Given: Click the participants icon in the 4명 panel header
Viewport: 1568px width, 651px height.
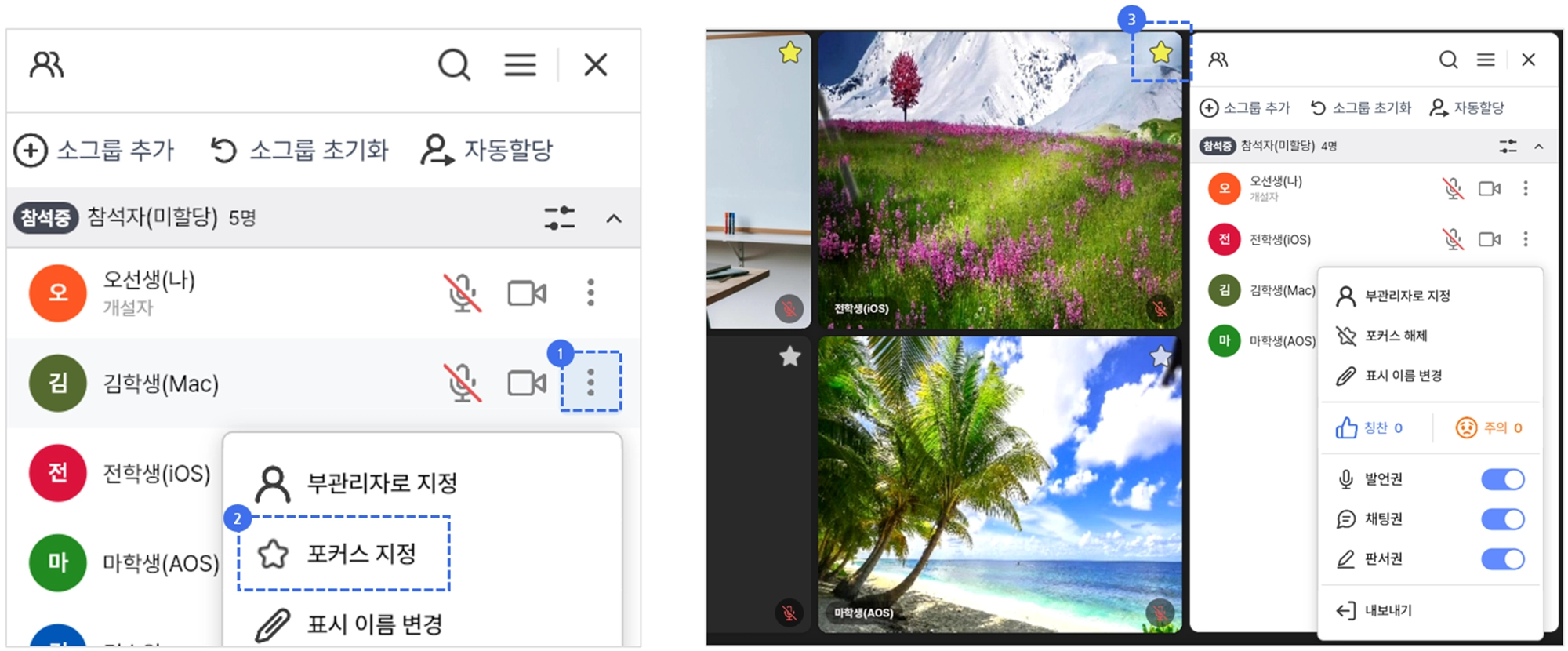Looking at the screenshot, I should pos(1218,60).
